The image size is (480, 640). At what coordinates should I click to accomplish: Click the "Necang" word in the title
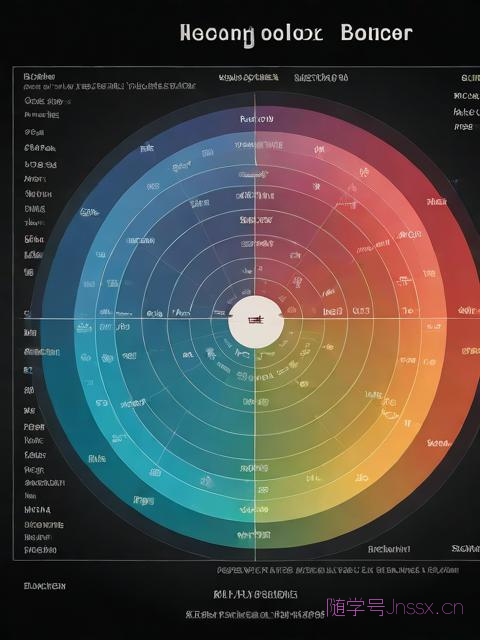pyautogui.click(x=218, y=35)
